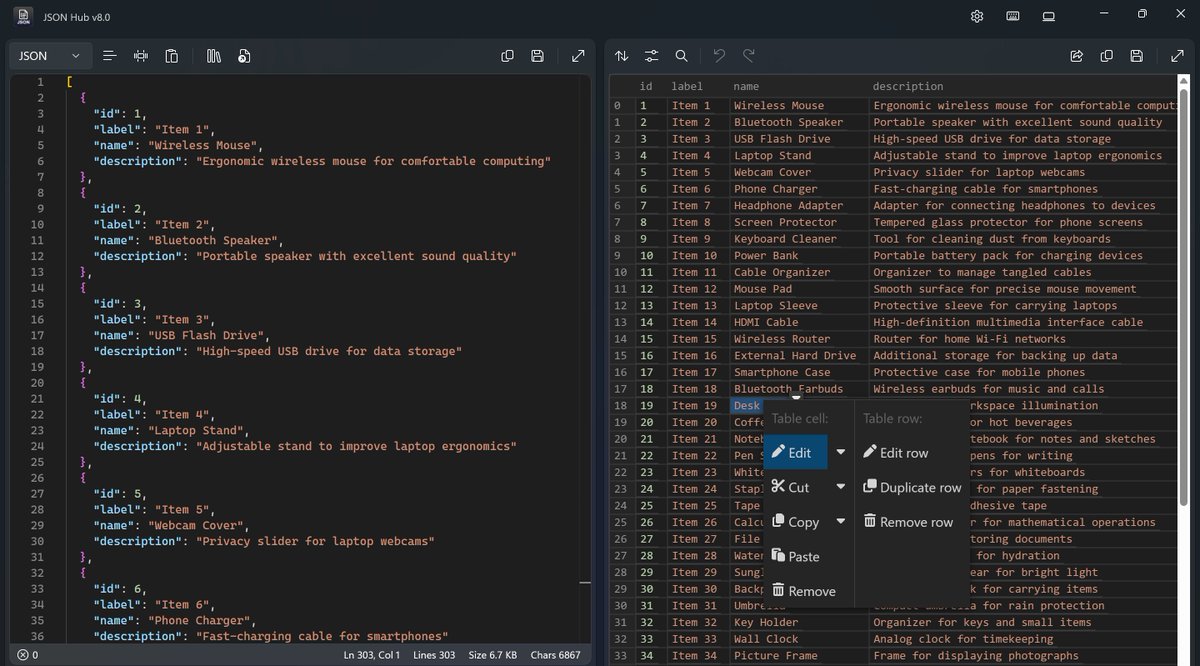Screen dimensions: 1200x666
Task: Click the 'Size 6.7 KB' status entry
Action: 493,655
